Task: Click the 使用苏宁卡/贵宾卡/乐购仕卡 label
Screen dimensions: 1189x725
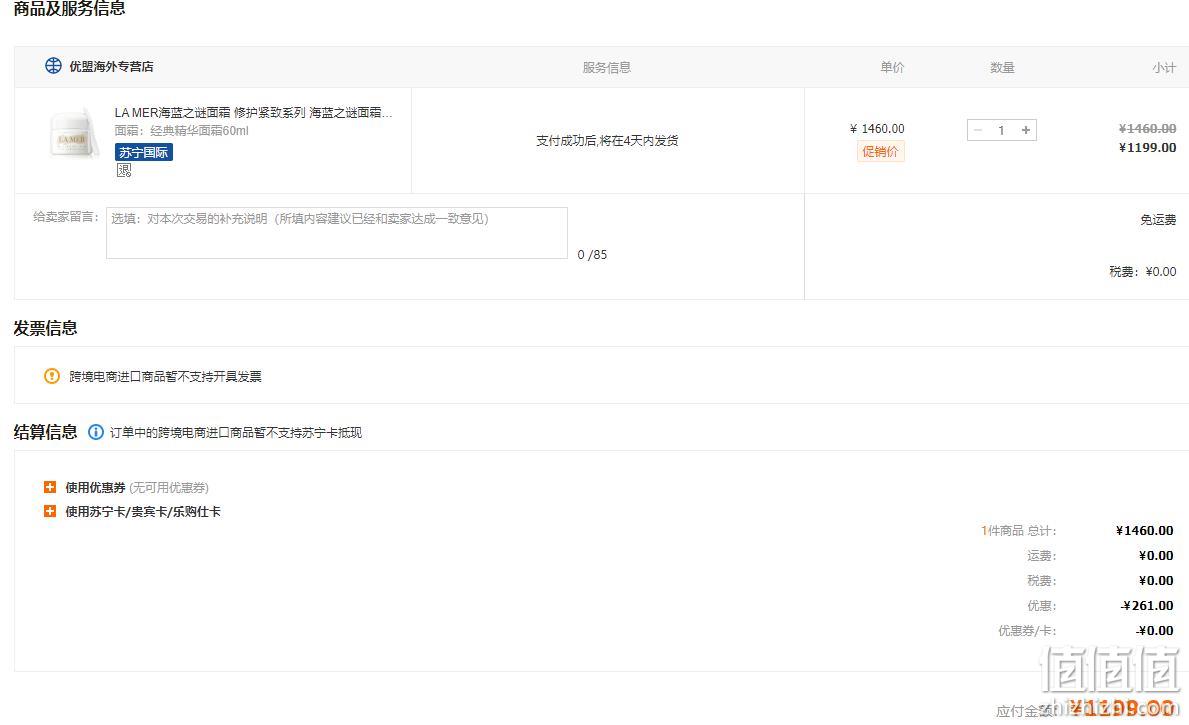Action: coord(143,512)
